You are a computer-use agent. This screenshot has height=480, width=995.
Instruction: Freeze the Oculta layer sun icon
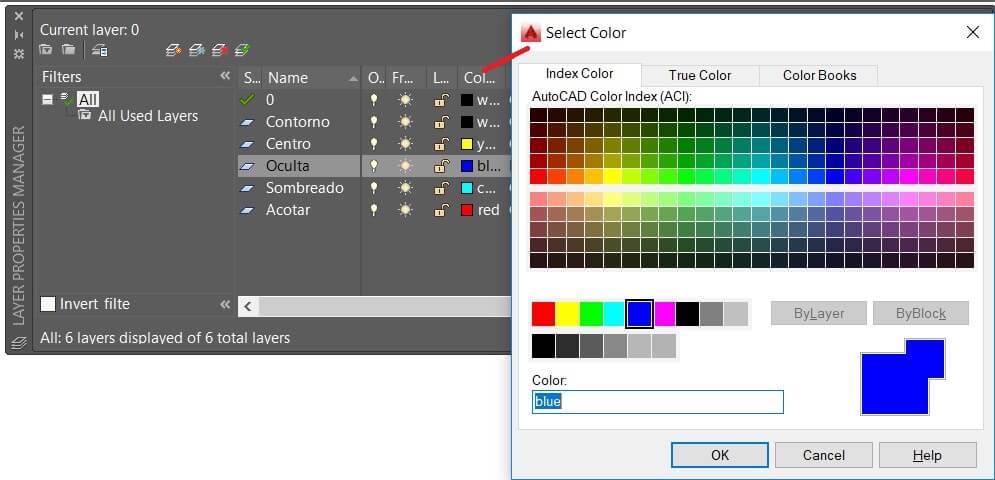(404, 166)
